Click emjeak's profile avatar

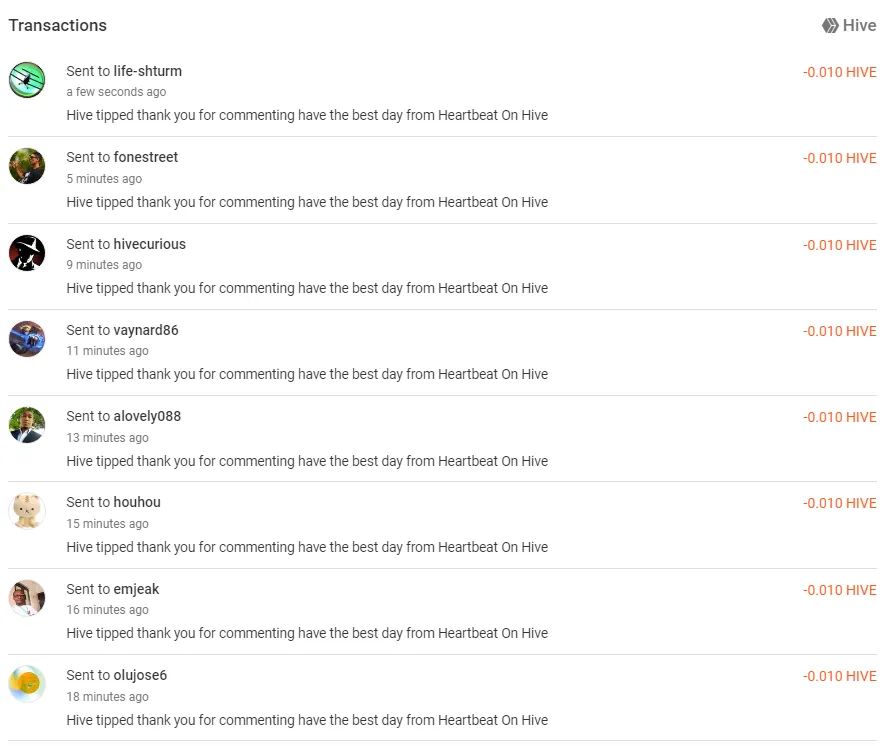click(x=27, y=598)
